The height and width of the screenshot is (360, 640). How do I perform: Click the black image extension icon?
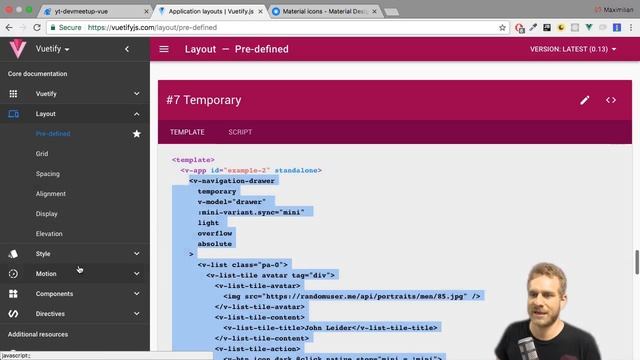(547, 27)
